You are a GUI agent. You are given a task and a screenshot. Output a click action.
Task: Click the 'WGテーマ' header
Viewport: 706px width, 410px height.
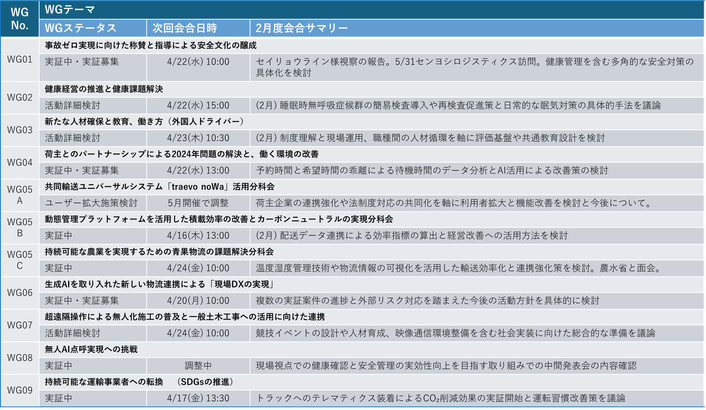pos(371,9)
